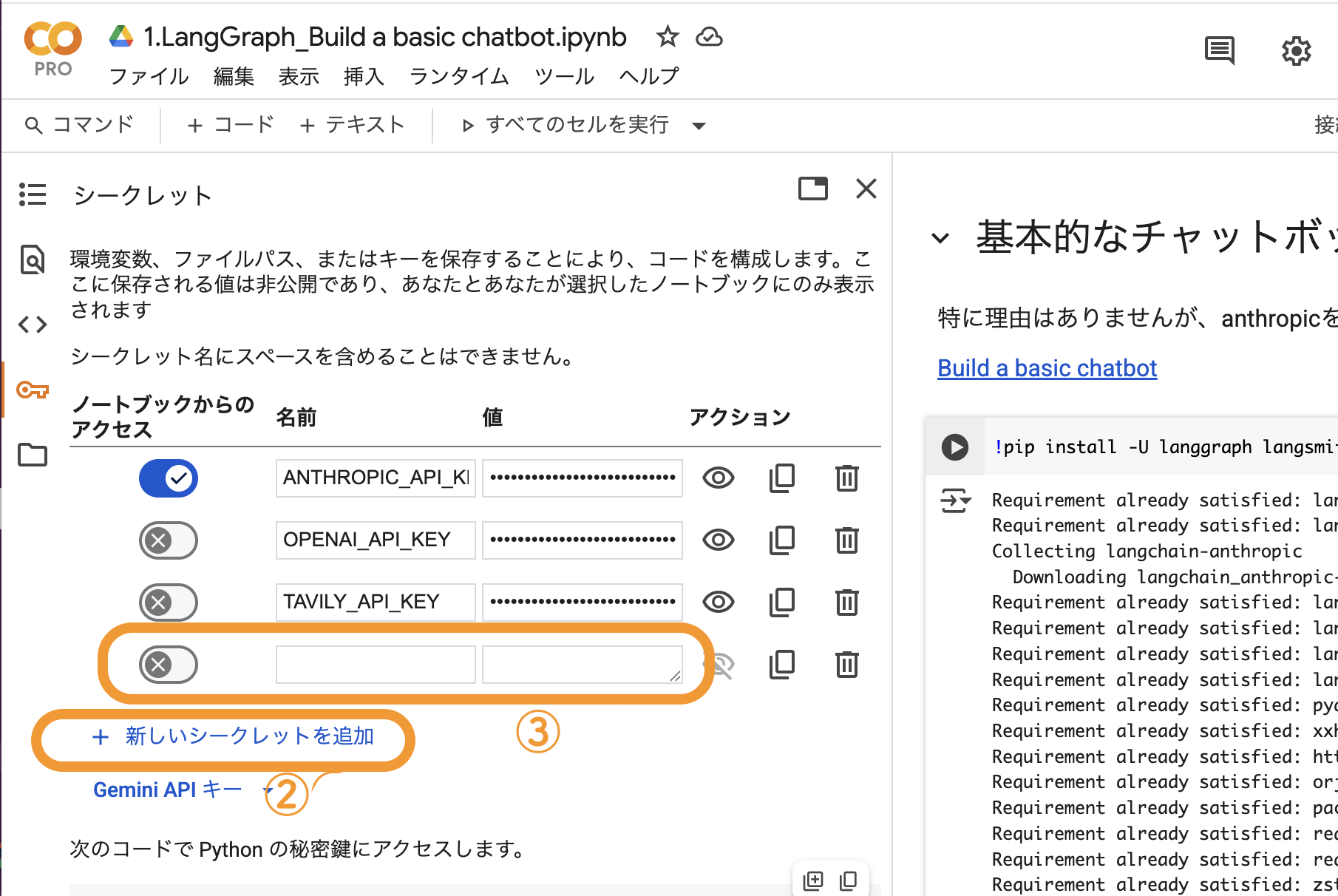1338x896 pixels.
Task: Open the settings gear icon
Action: pyautogui.click(x=1297, y=51)
